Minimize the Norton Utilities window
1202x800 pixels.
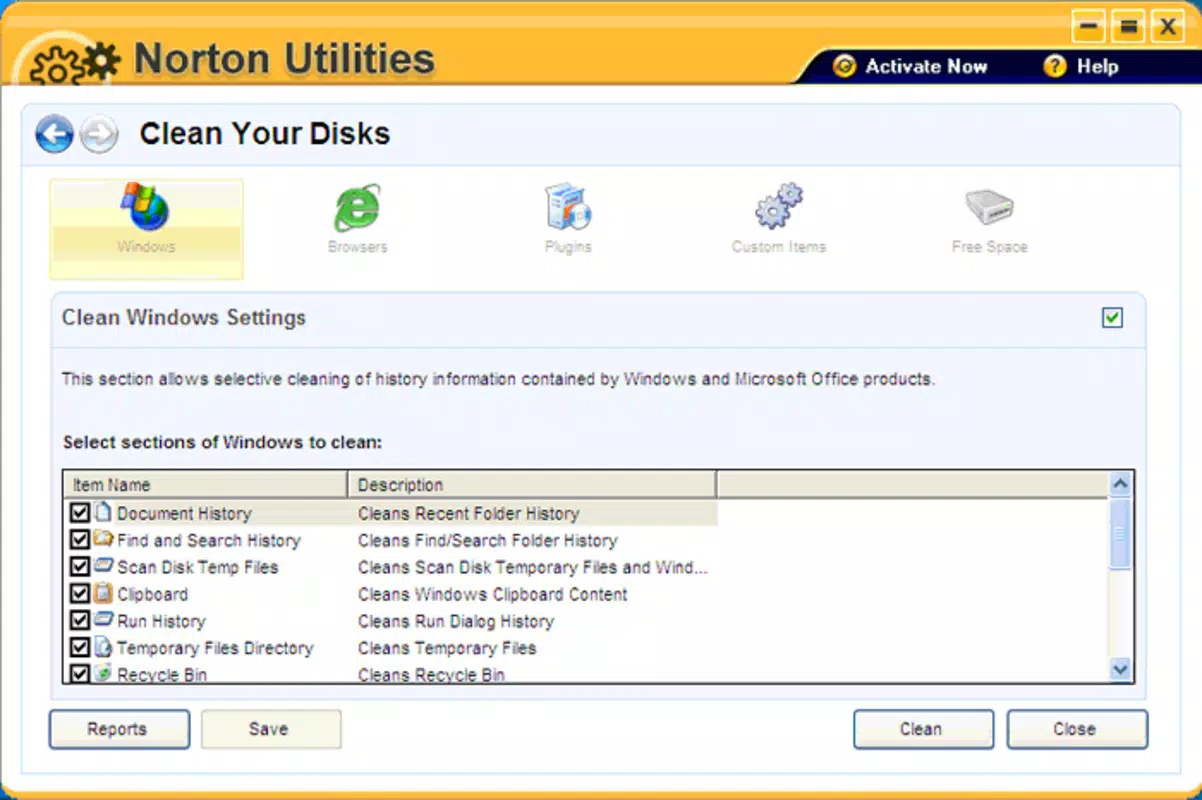click(1090, 27)
